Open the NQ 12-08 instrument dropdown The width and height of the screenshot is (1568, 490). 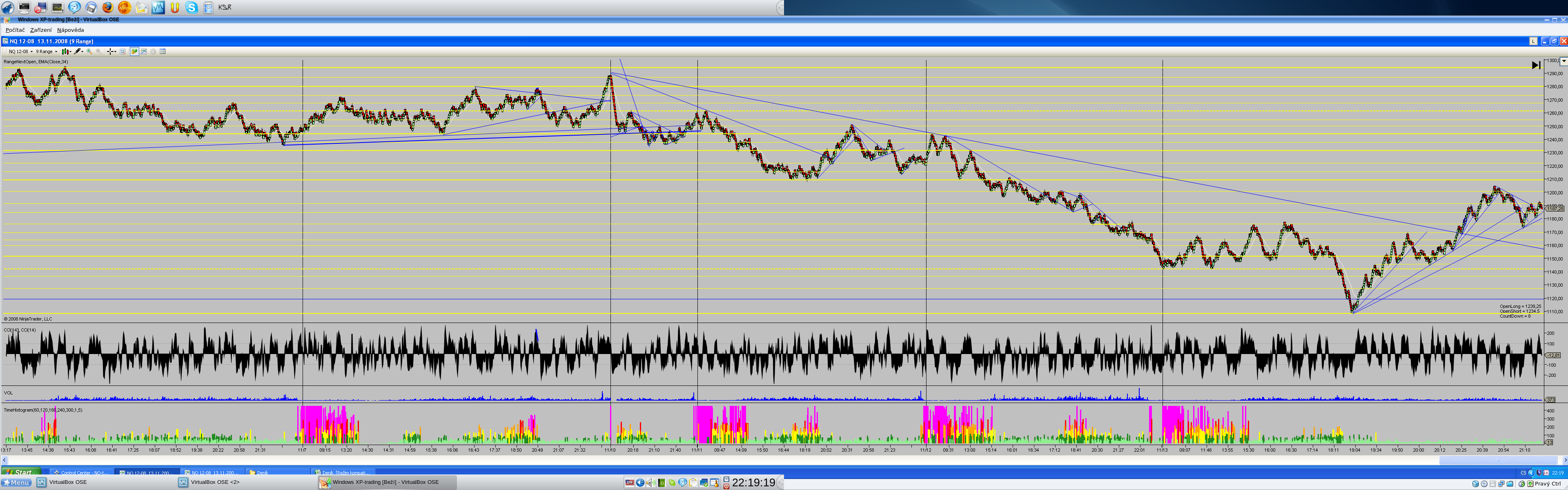pyautogui.click(x=21, y=52)
